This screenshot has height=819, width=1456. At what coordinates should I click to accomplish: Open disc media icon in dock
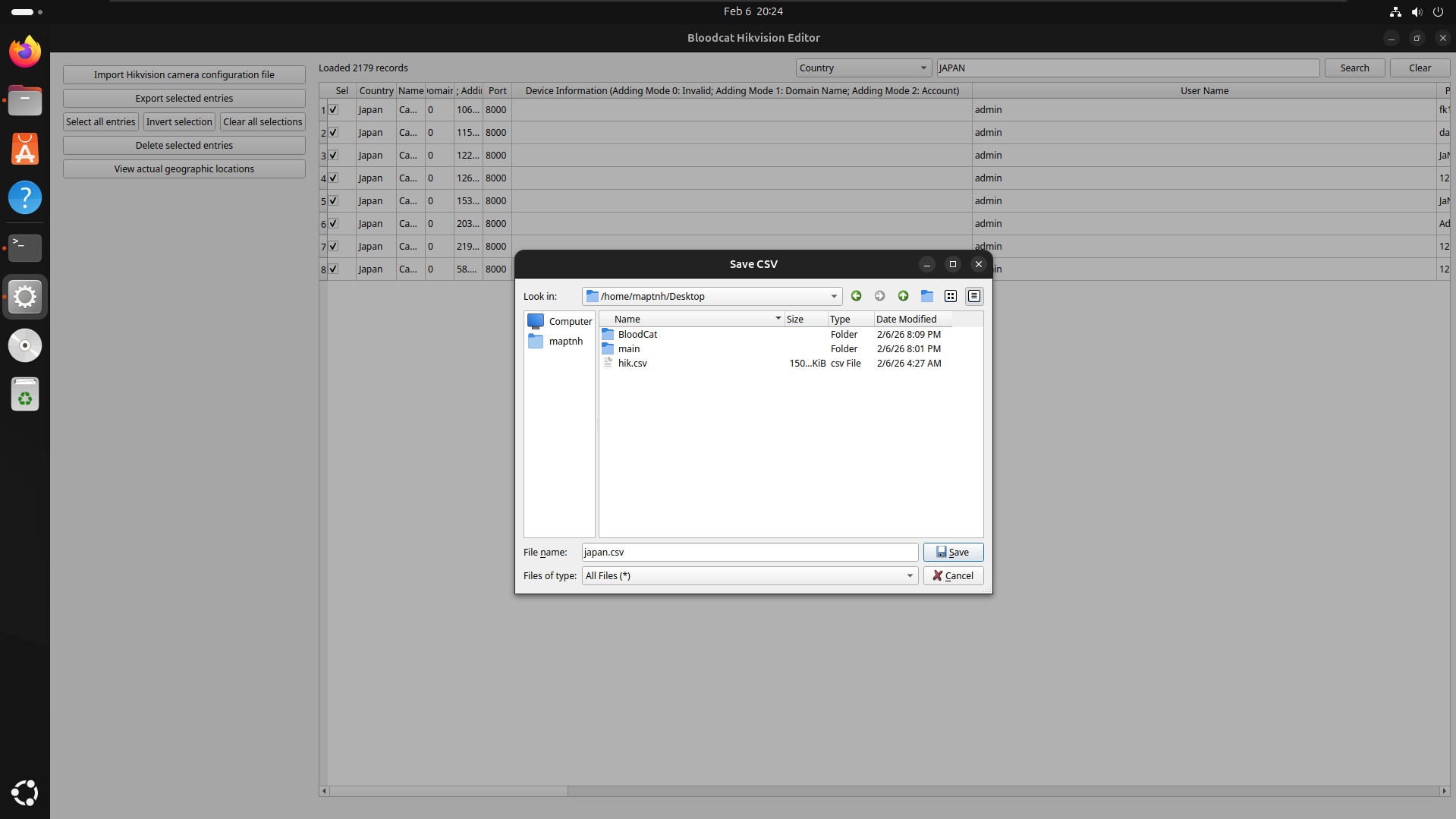[25, 345]
